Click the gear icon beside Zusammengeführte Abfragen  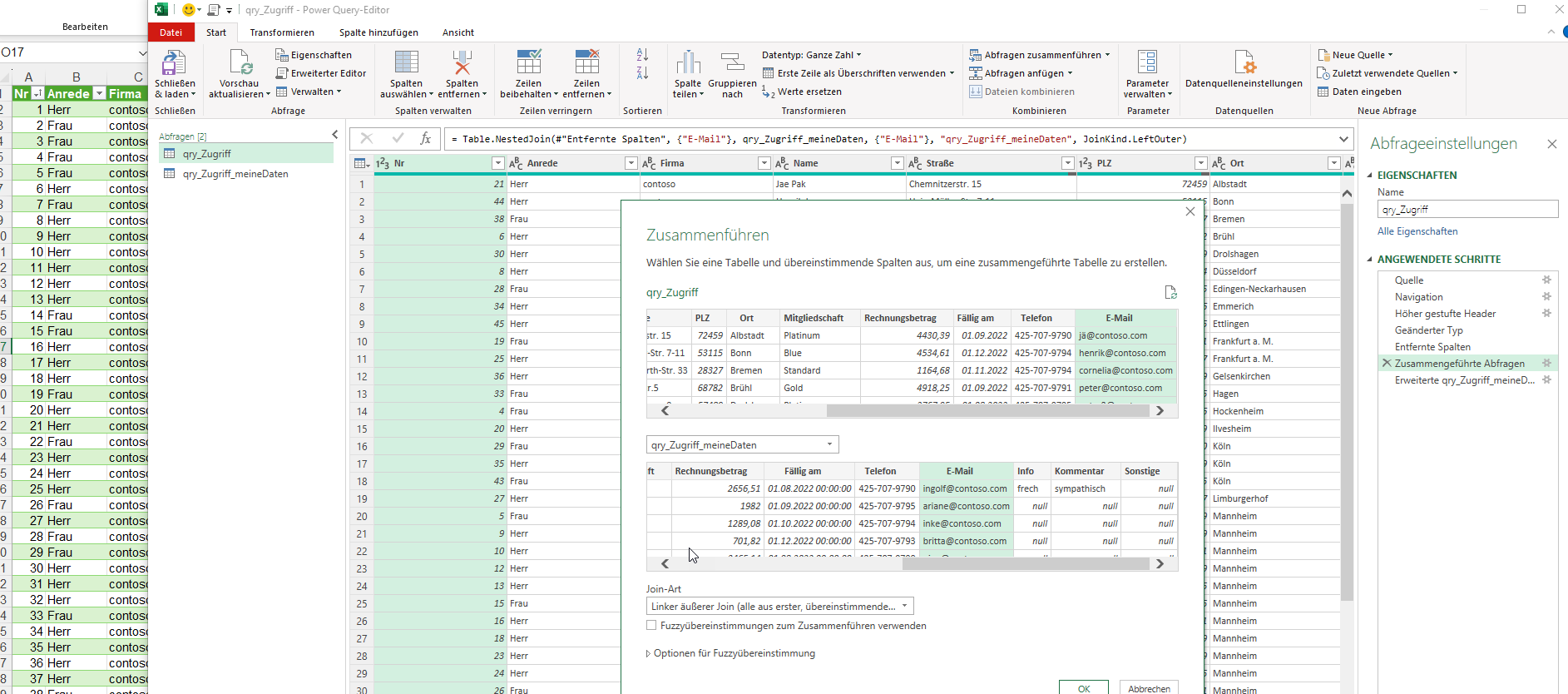1546,364
